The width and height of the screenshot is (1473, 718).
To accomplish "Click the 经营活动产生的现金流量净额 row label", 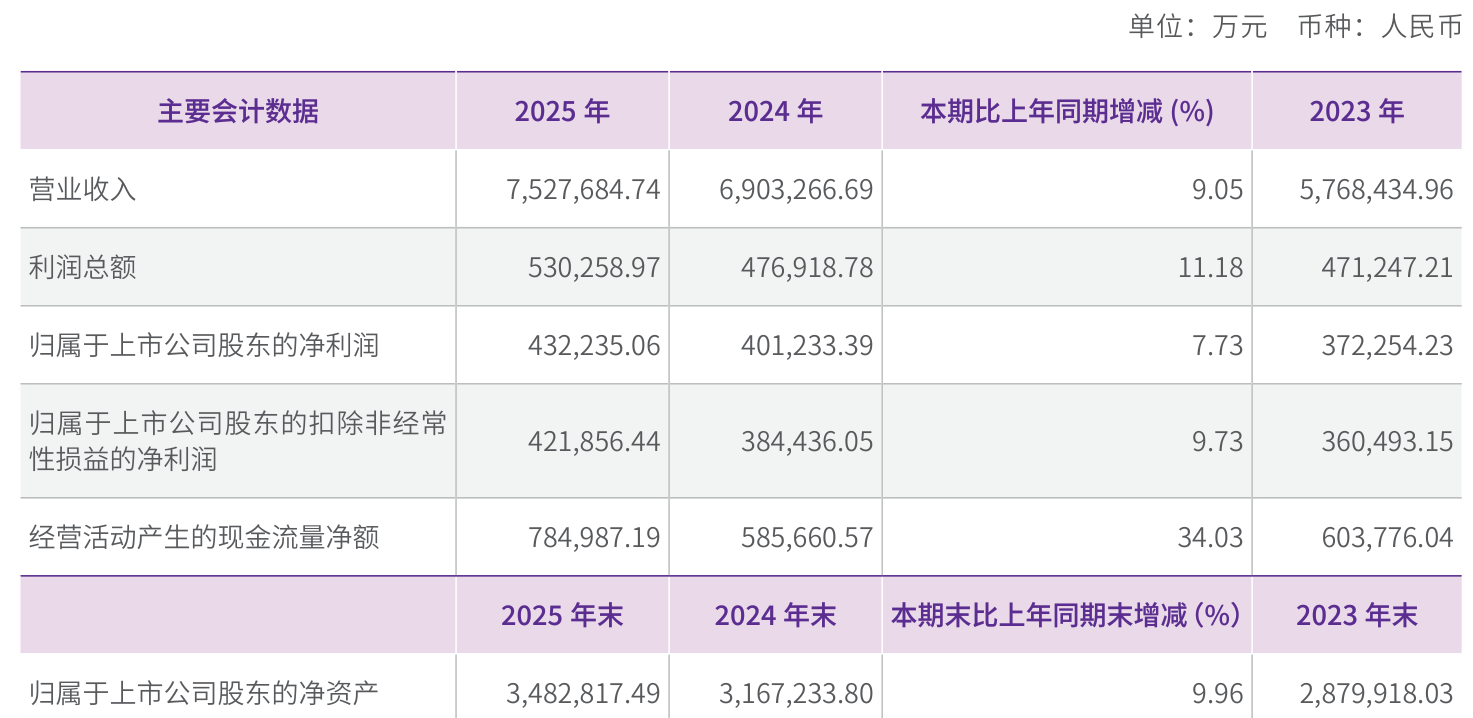I will point(204,538).
